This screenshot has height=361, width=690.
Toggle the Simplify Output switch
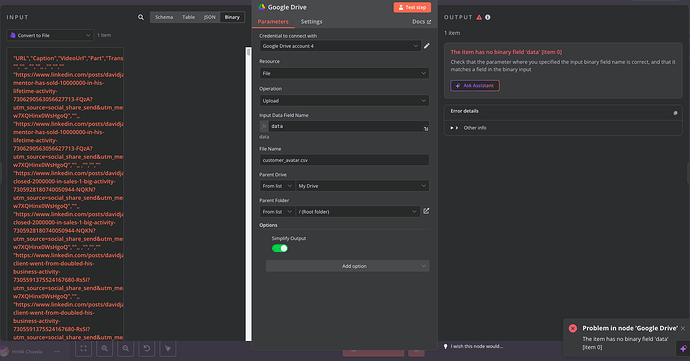click(x=280, y=248)
